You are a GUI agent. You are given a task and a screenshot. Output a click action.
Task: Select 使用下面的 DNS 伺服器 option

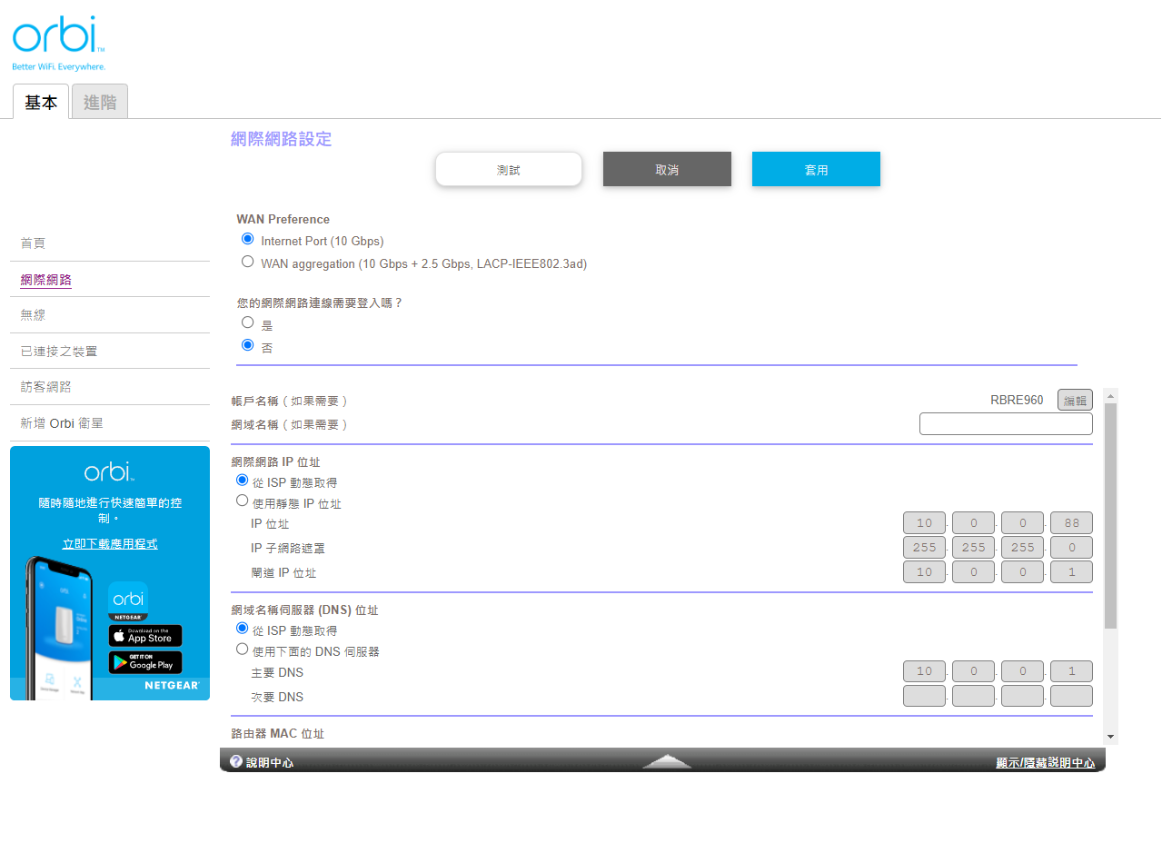click(x=242, y=648)
